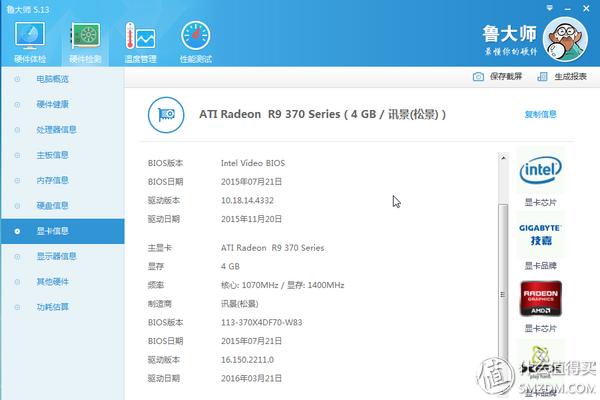Click the scroll up arrow of the info list
The height and width of the screenshot is (400, 600).
pos(503,158)
